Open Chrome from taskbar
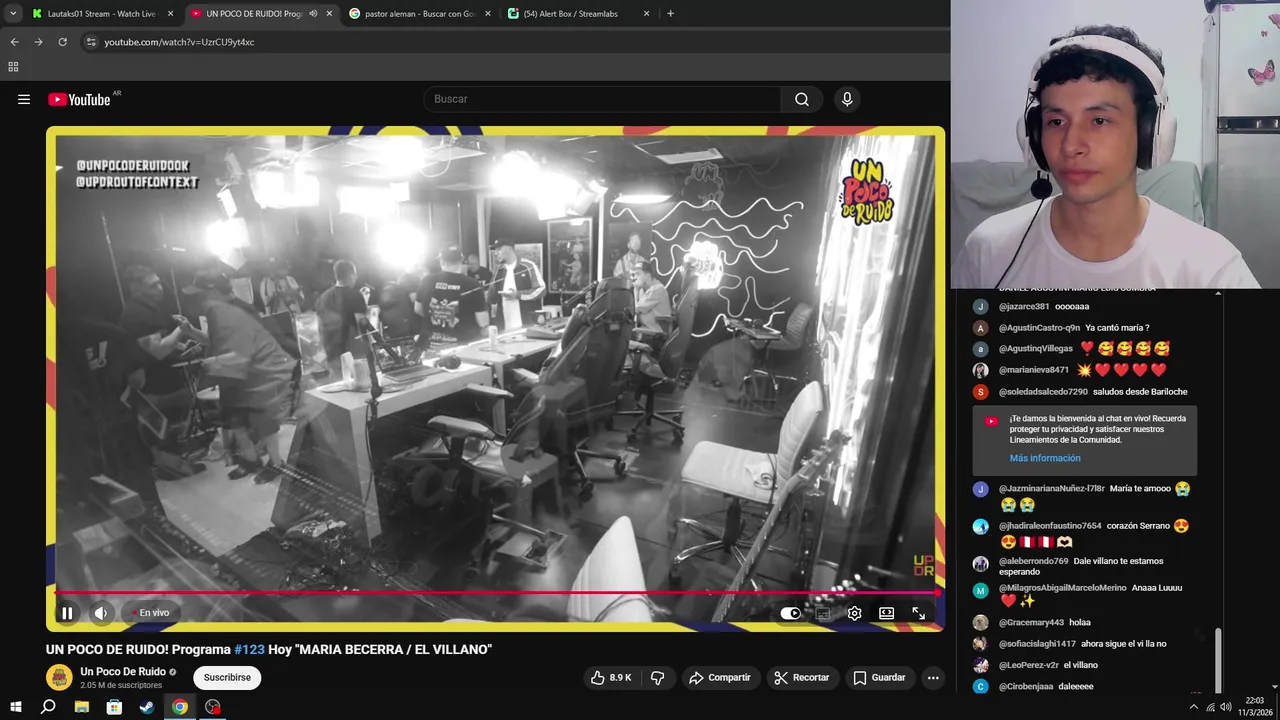This screenshot has height=720, width=1280. 180,707
